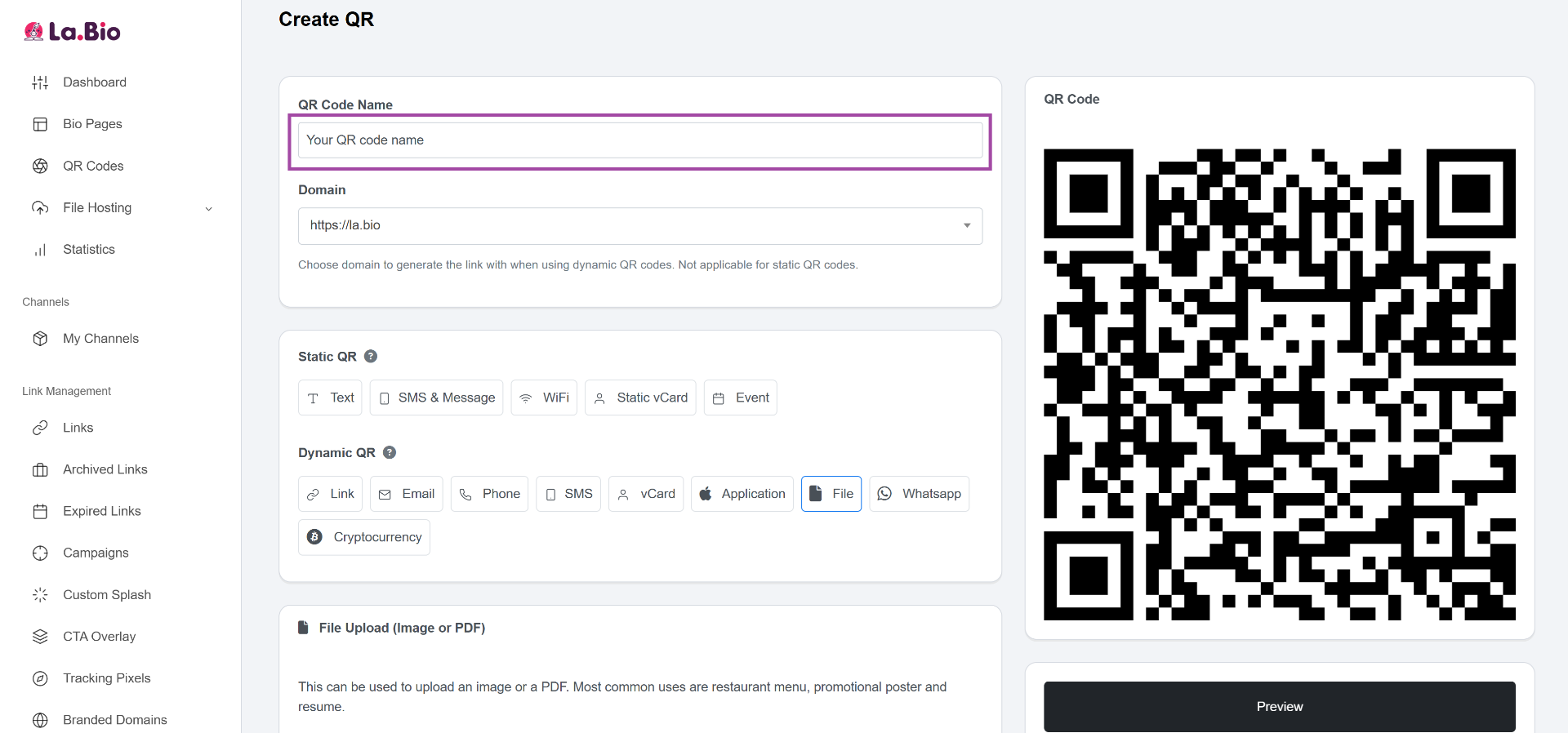Go to Archived Links
This screenshot has height=733, width=1568.
[x=105, y=469]
